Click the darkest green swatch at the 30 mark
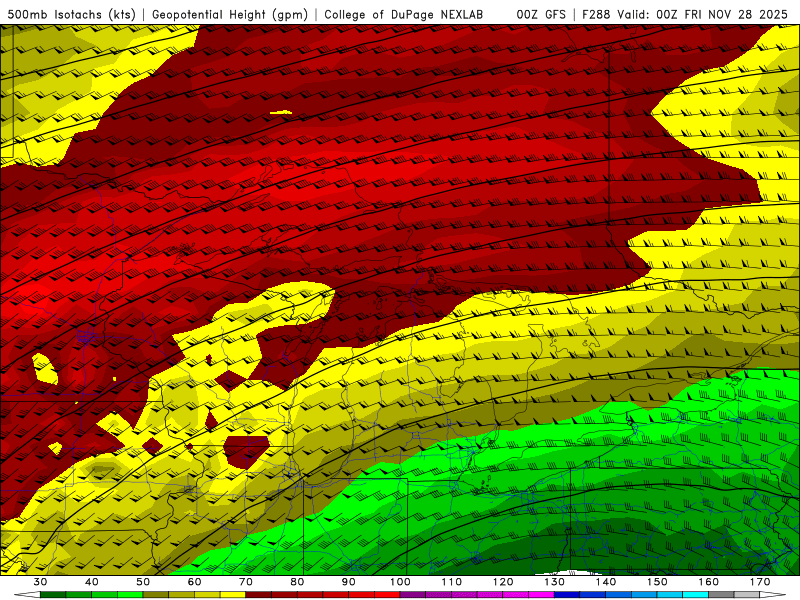Image resolution: width=800 pixels, height=600 pixels. pos(53,595)
